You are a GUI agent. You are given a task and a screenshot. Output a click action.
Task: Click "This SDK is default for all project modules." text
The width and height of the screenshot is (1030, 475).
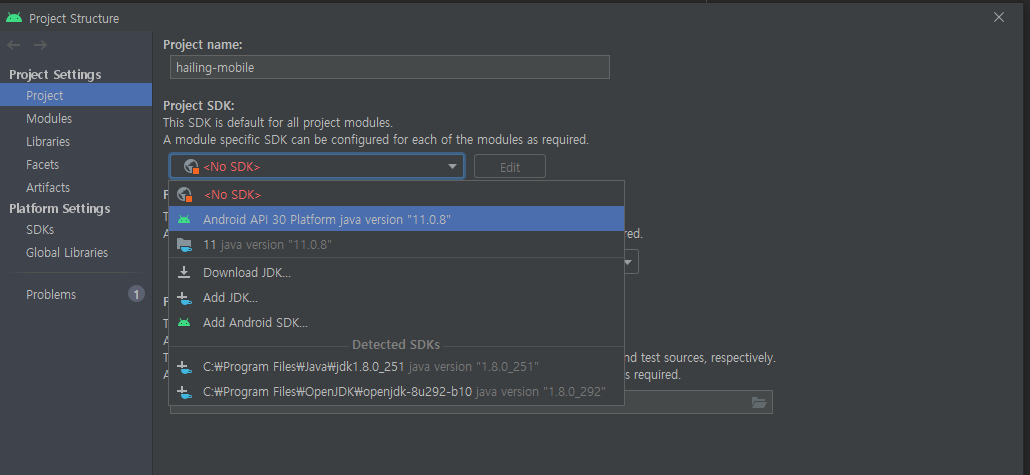(x=278, y=123)
